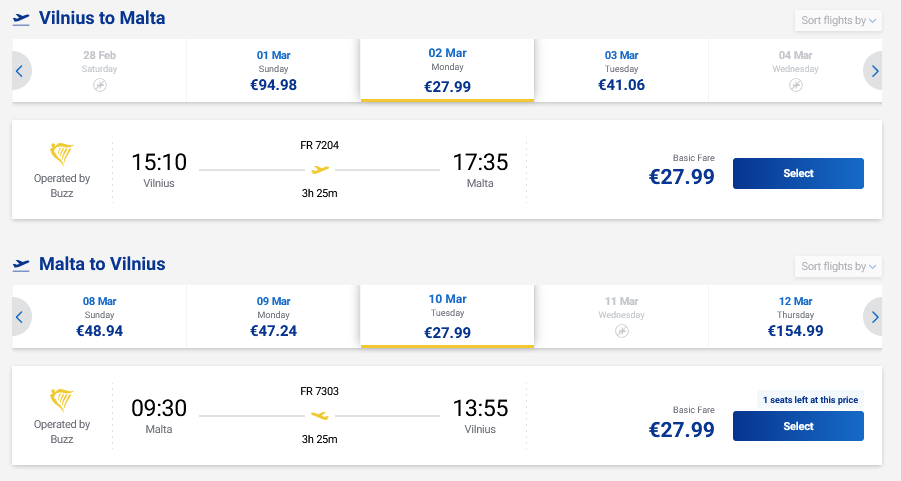The image size is (901, 481).
Task: Select the 09:30 Malta to Vilnius flight
Action: coord(798,426)
